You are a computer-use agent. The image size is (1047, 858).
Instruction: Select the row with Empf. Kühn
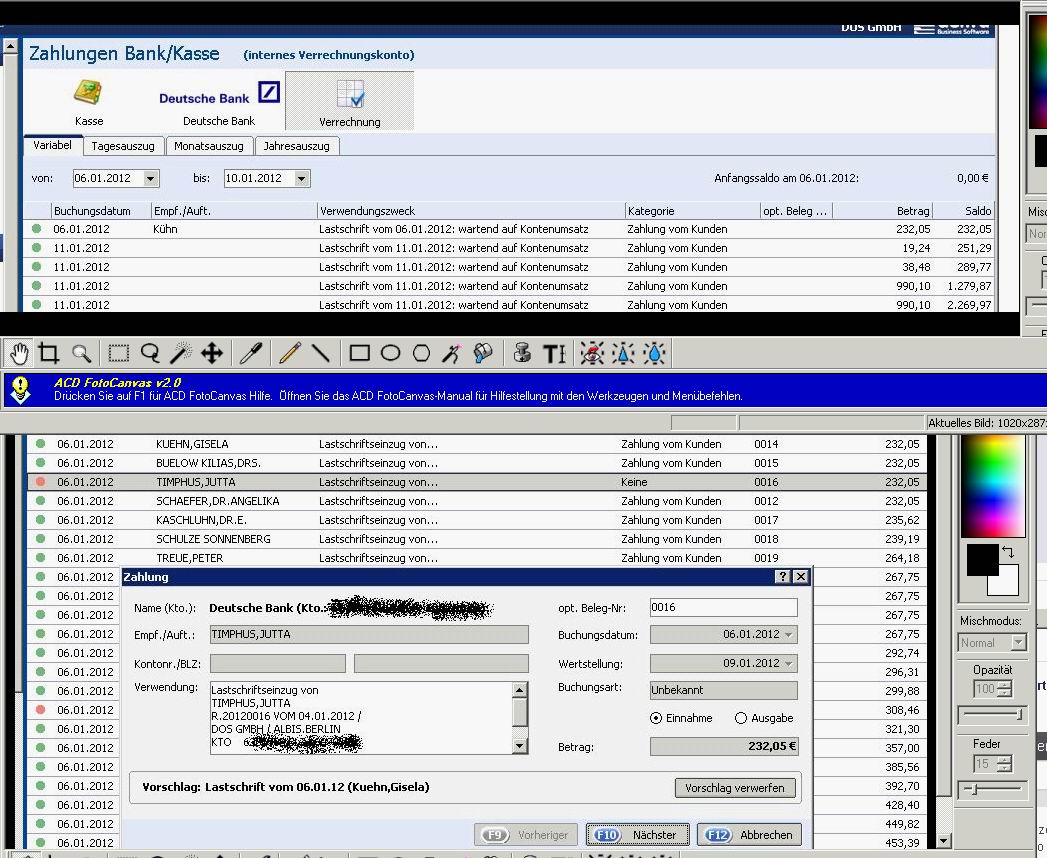point(509,229)
